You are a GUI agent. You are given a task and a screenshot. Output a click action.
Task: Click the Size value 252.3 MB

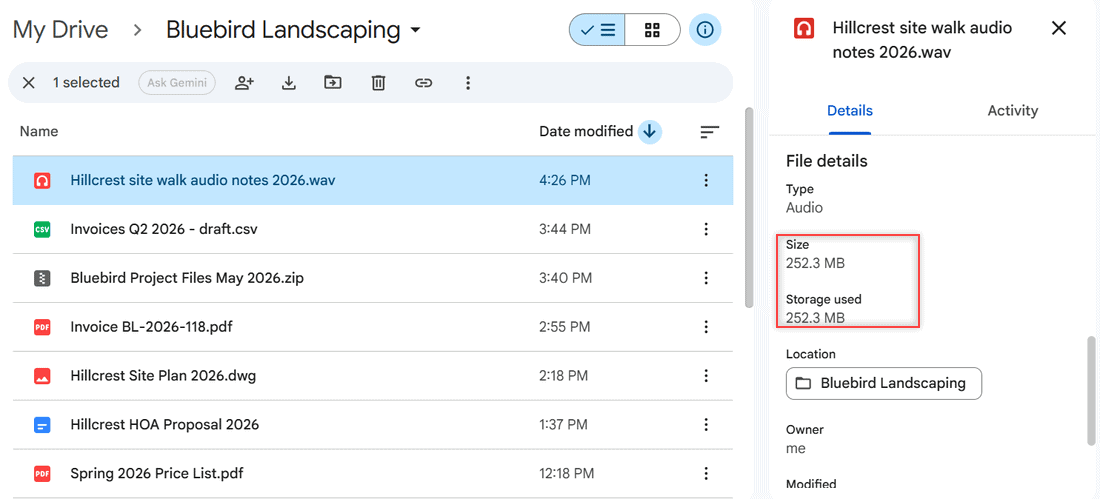click(x=815, y=264)
